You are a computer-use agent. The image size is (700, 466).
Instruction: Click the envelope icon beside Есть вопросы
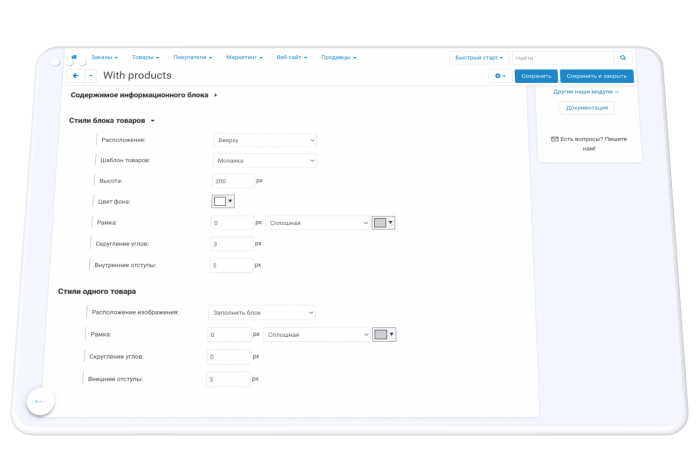coord(554,139)
